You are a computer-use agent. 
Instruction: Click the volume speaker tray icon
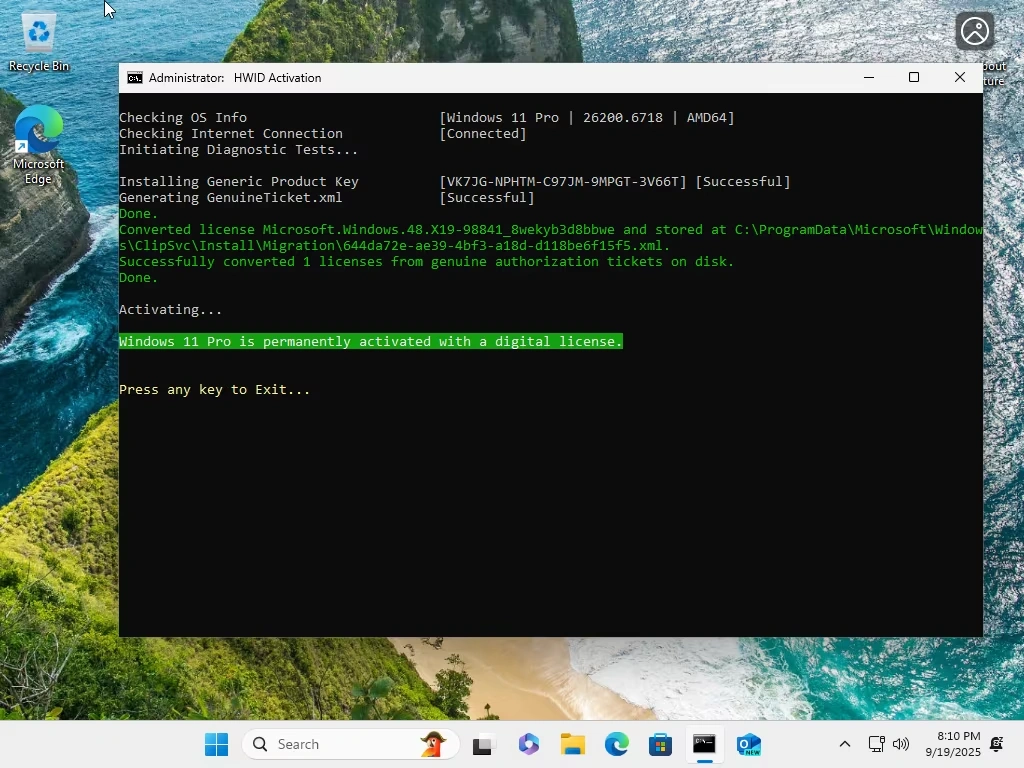pos(901,744)
